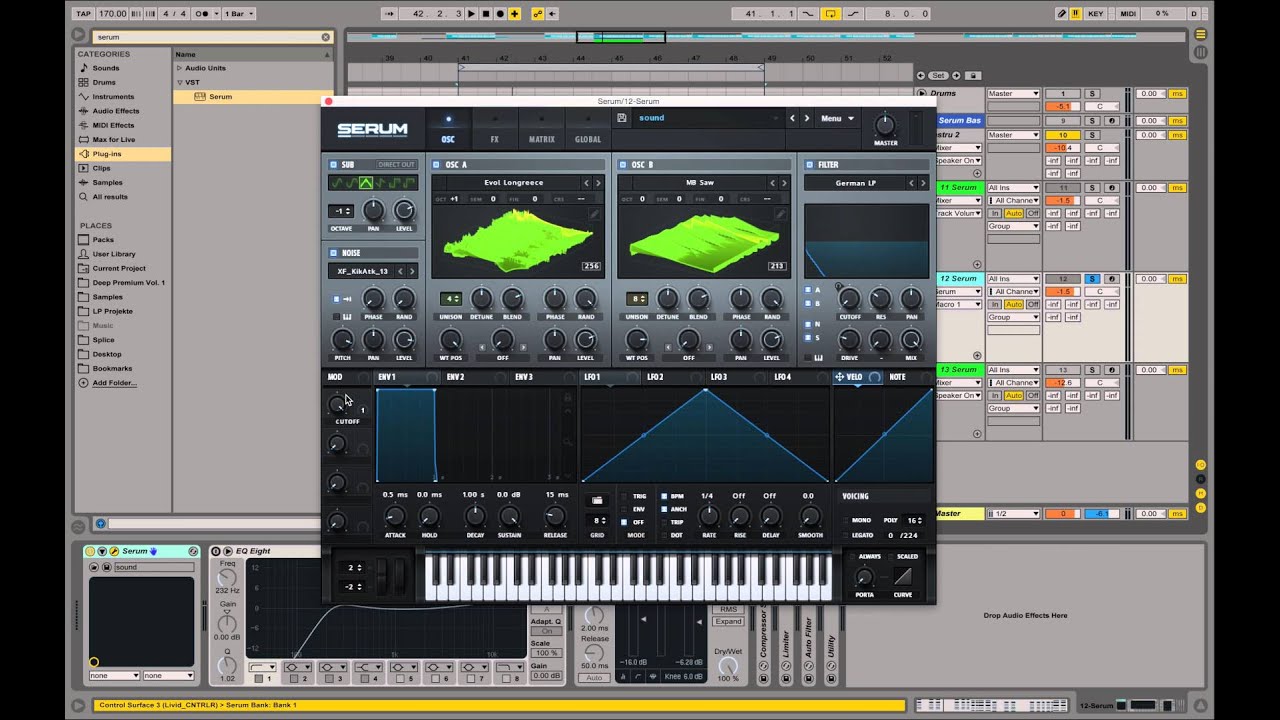Open the XF_KikAtk_13 noise sample selector
The height and width of the screenshot is (720, 1280).
362,271
